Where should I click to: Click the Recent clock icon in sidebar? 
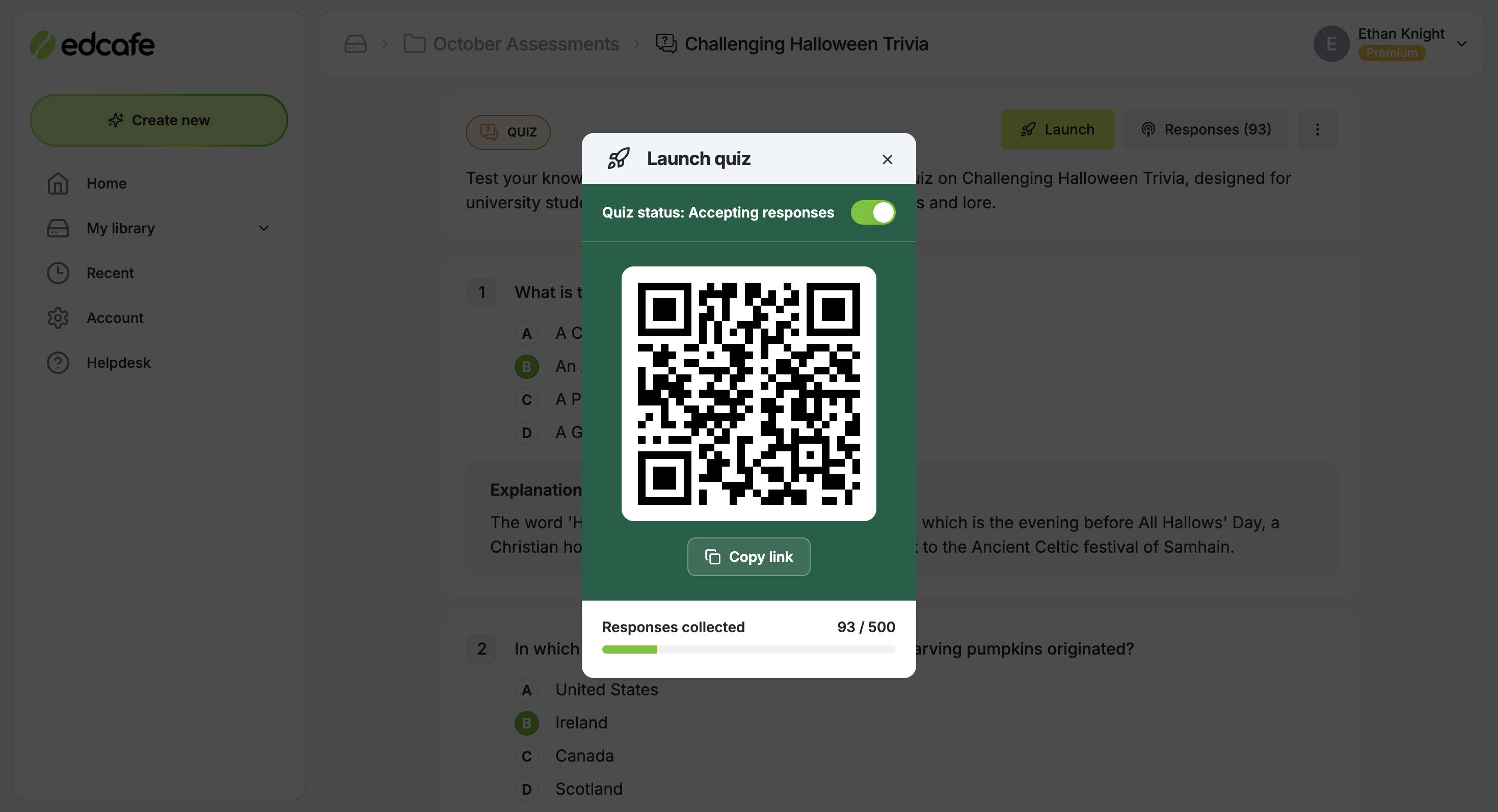[58, 272]
